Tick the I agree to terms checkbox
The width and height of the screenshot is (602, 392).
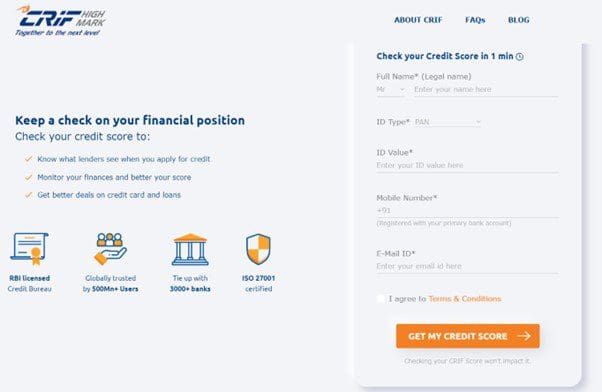(380, 299)
